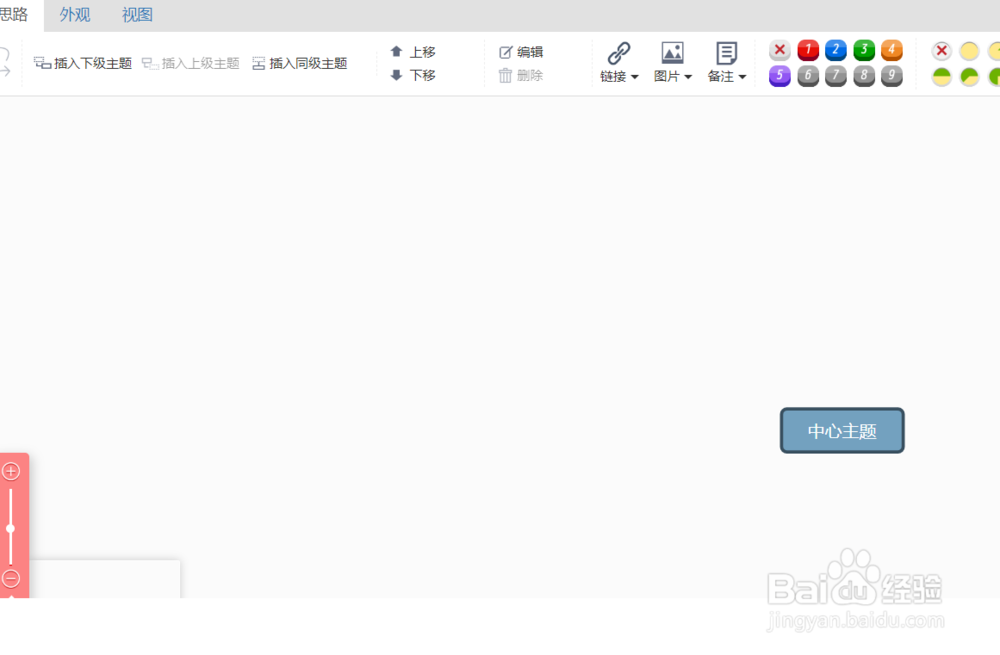Click the zoom slider handle
This screenshot has width=1000, height=655.
point(10,529)
